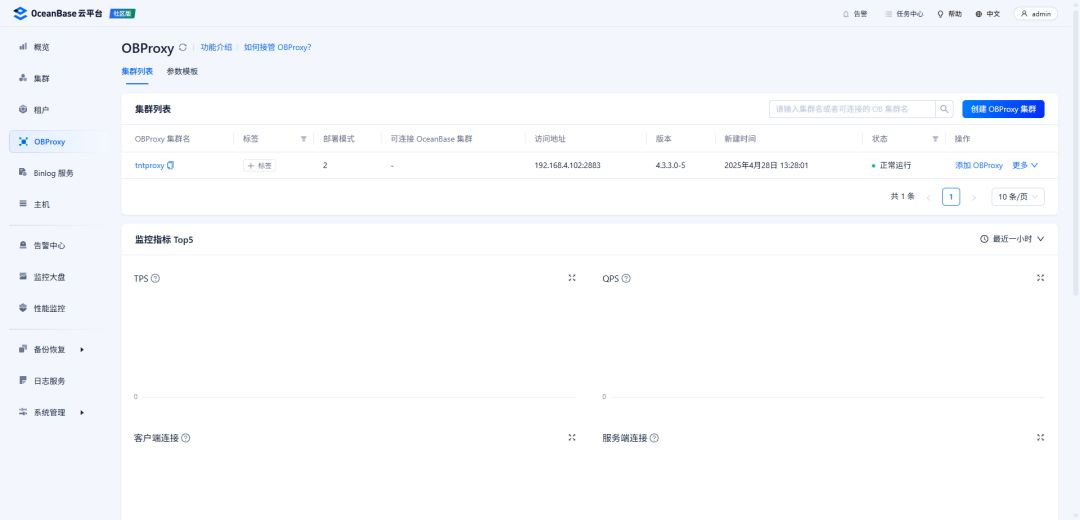Open the 状态 column filter icon
Image resolution: width=1080 pixels, height=520 pixels.
coord(935,139)
